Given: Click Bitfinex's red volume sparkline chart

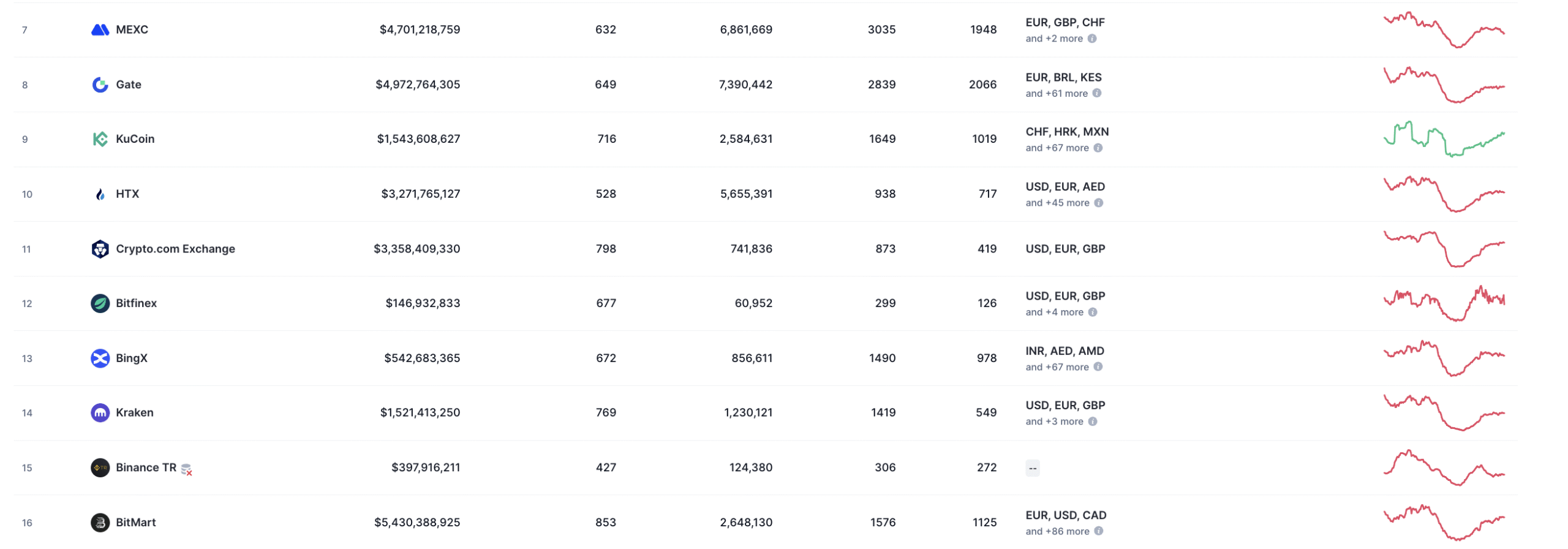Looking at the screenshot, I should tap(1444, 304).
